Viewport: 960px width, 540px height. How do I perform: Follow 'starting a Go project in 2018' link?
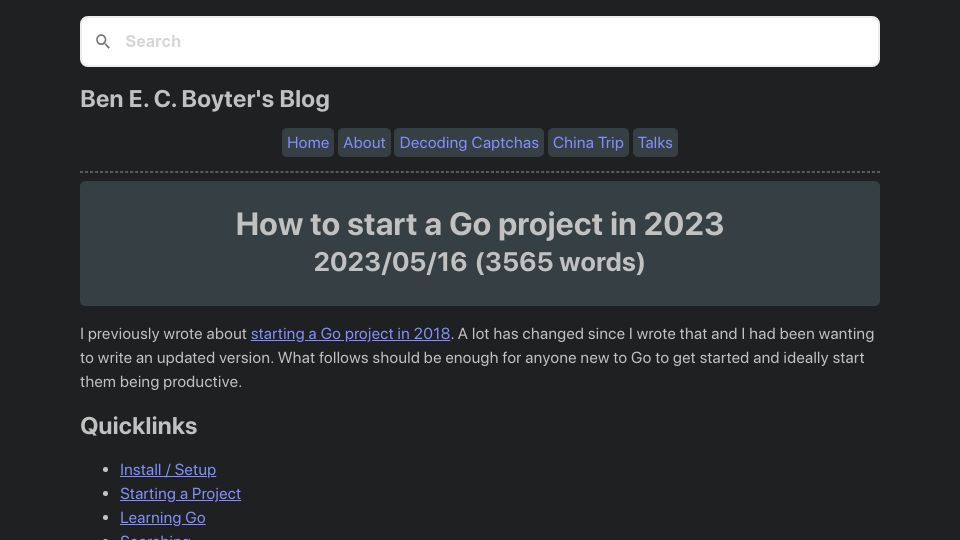[350, 334]
